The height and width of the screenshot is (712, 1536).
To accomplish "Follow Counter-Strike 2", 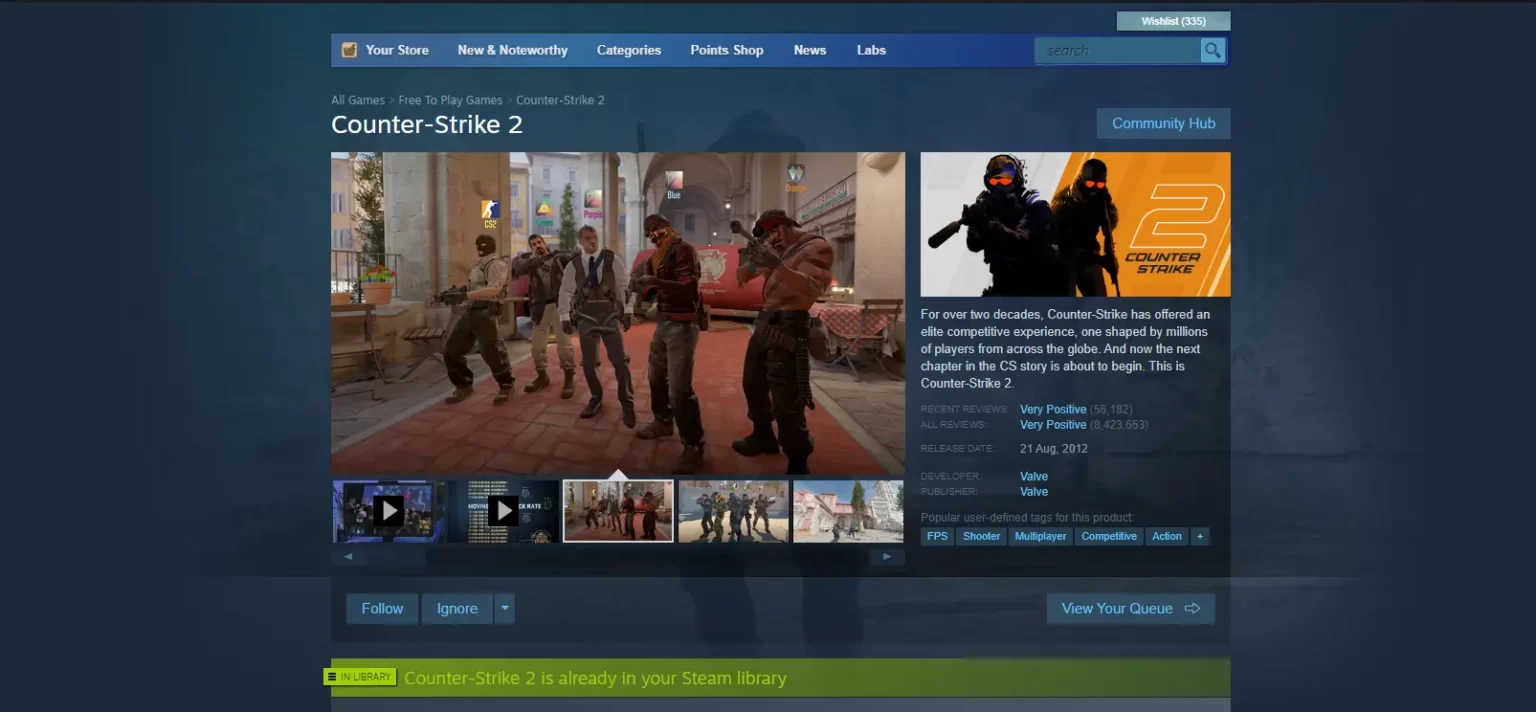I will 382,608.
